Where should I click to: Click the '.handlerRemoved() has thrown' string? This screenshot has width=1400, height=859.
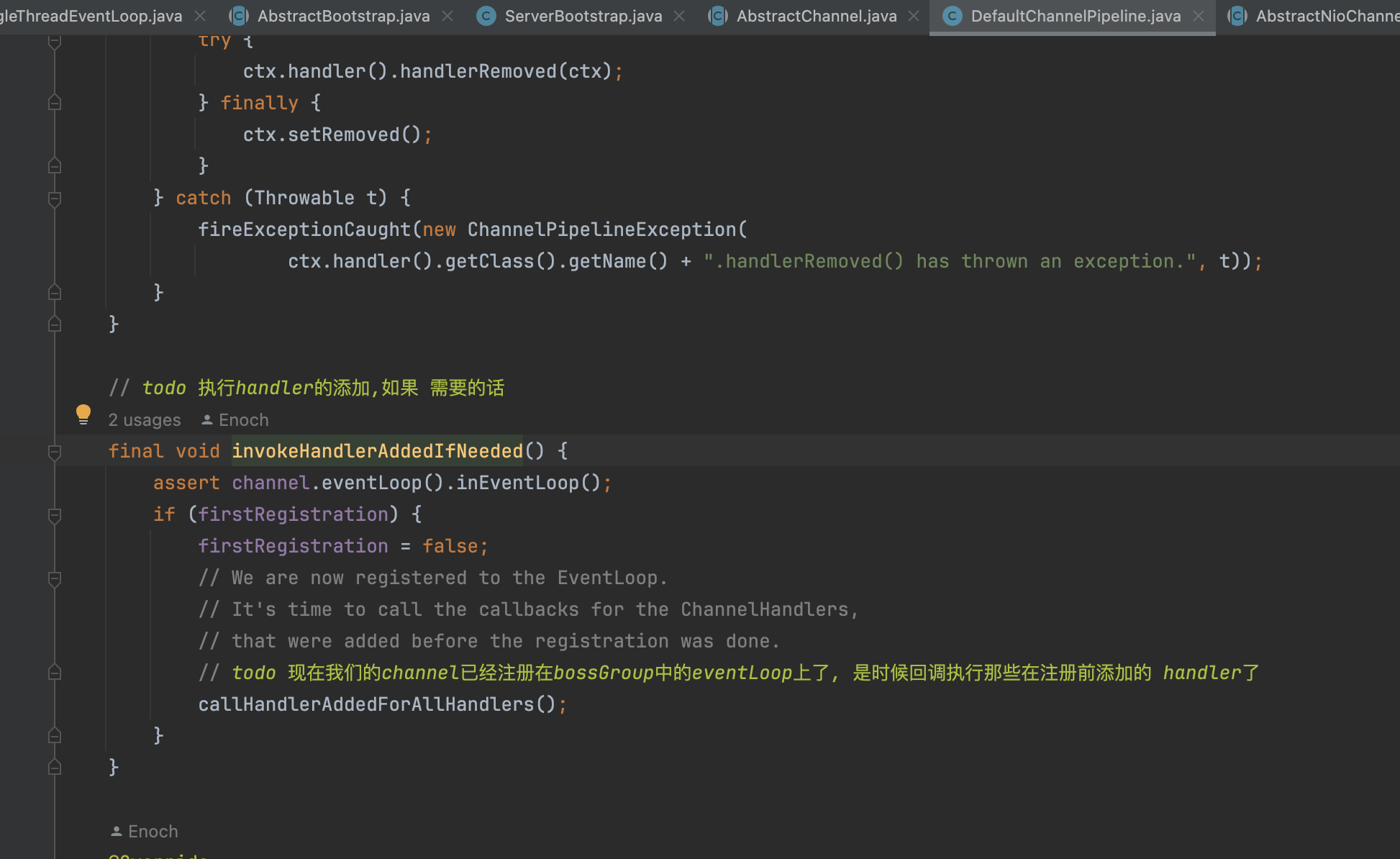[950, 261]
